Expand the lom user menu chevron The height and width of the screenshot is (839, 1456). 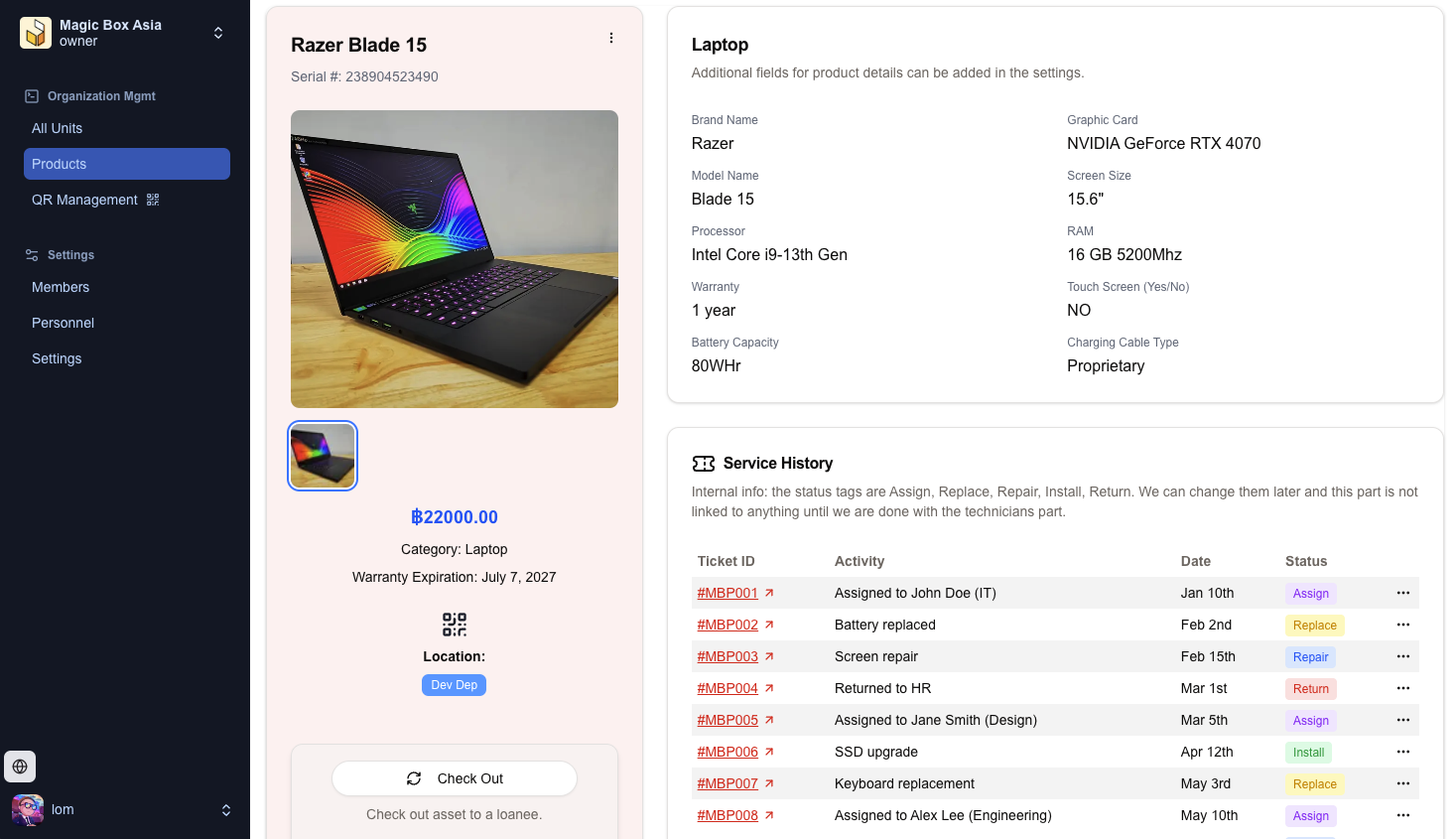click(226, 809)
